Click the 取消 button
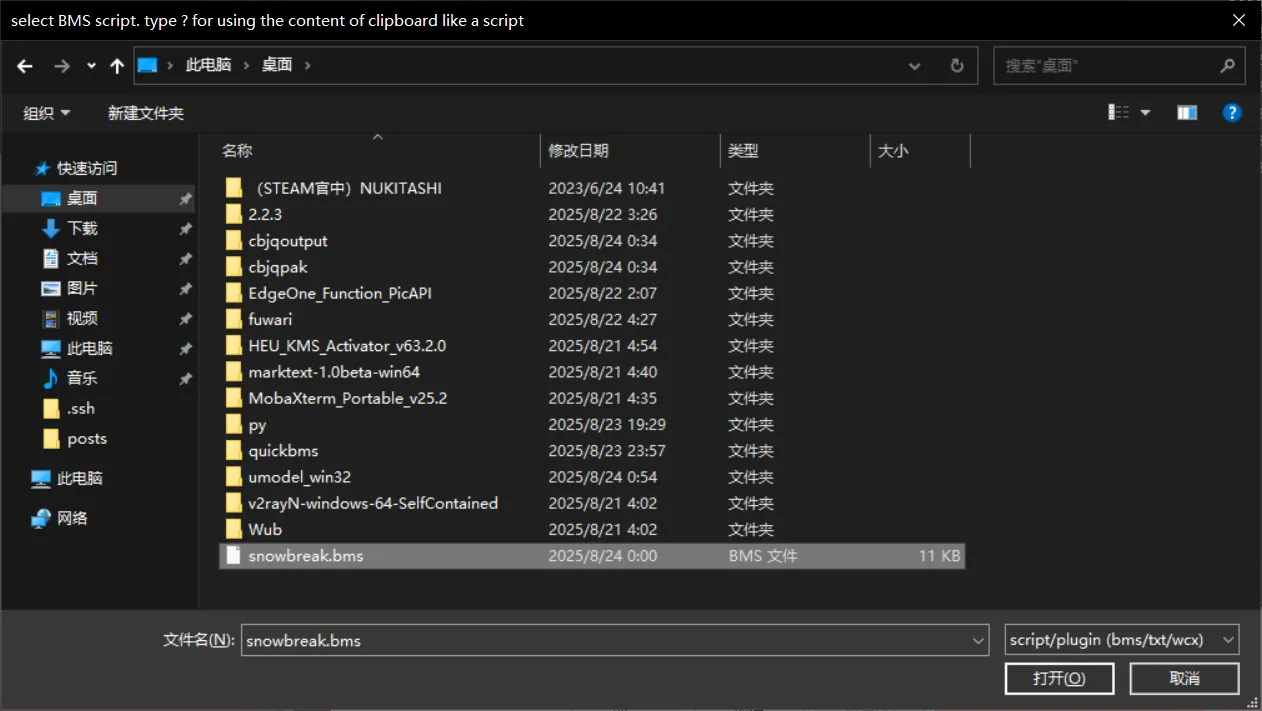This screenshot has width=1262, height=711. [1184, 679]
